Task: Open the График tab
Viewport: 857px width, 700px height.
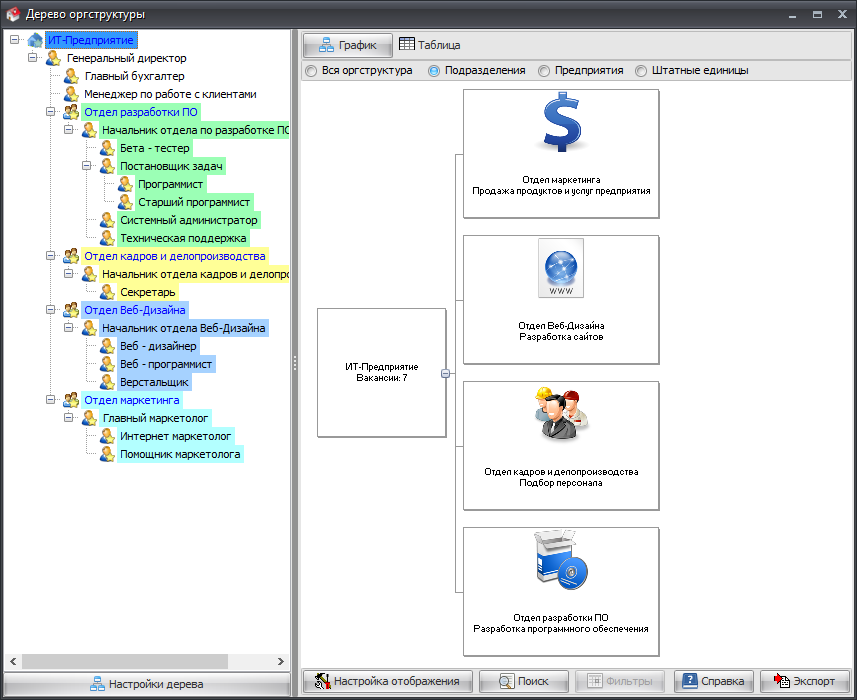Action: coord(347,45)
